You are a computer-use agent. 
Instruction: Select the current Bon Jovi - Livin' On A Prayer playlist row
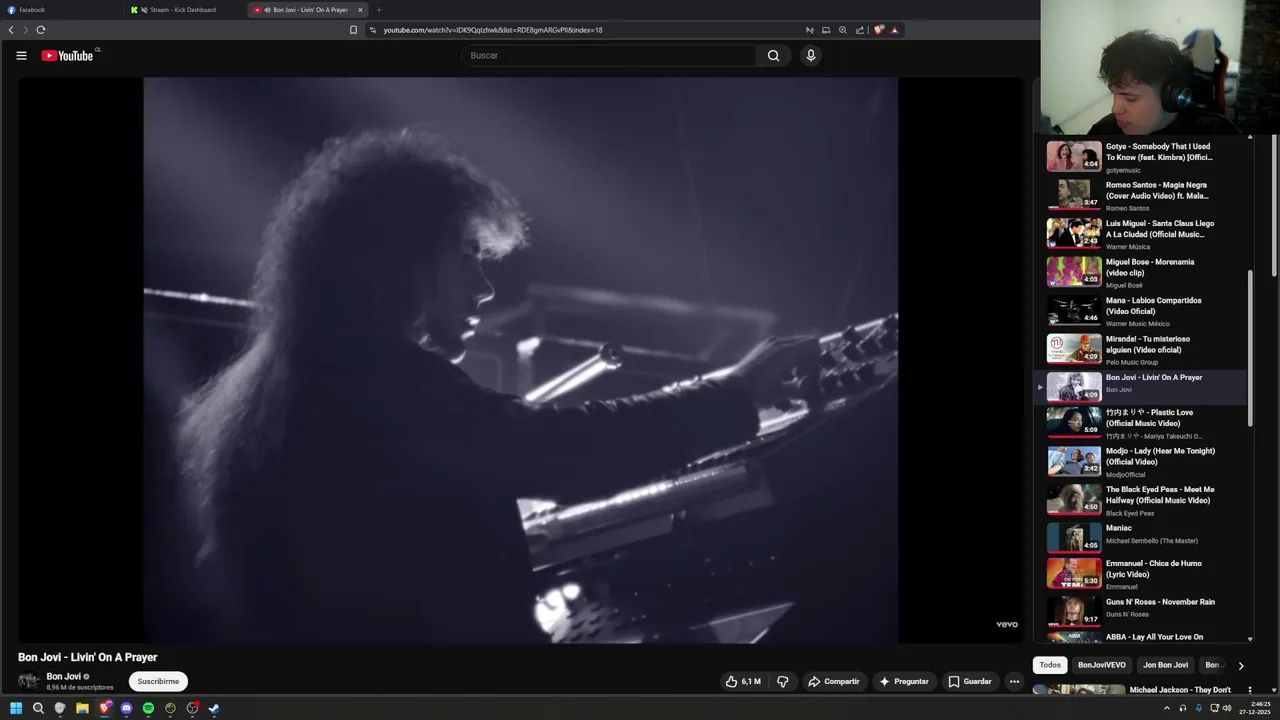coord(1140,386)
